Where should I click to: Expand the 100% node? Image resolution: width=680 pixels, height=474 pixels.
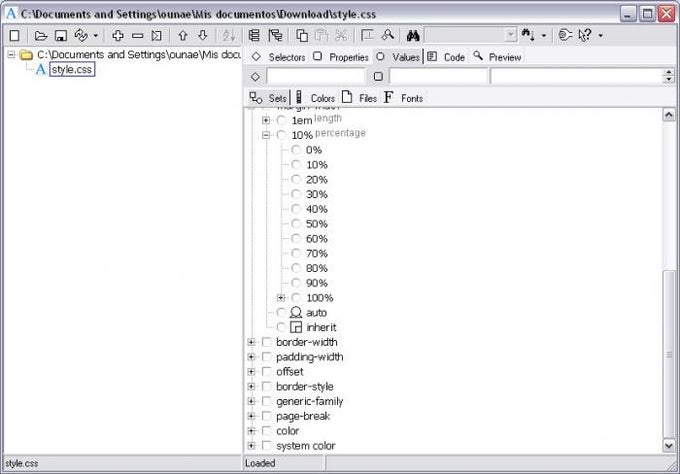click(x=281, y=297)
